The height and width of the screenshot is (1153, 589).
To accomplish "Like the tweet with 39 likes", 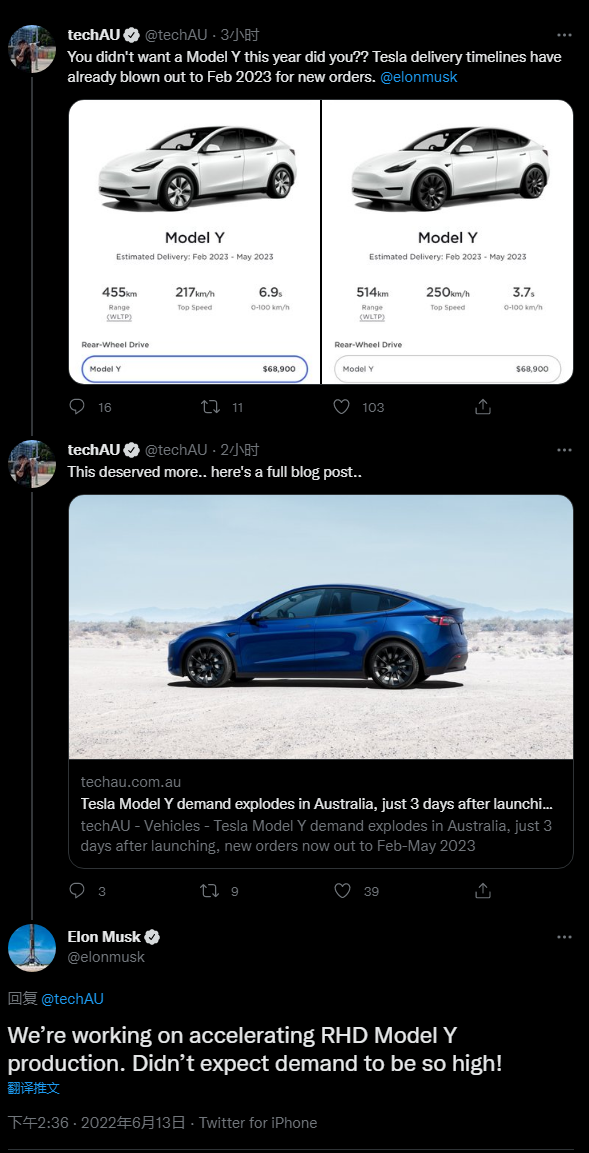I will [x=342, y=890].
